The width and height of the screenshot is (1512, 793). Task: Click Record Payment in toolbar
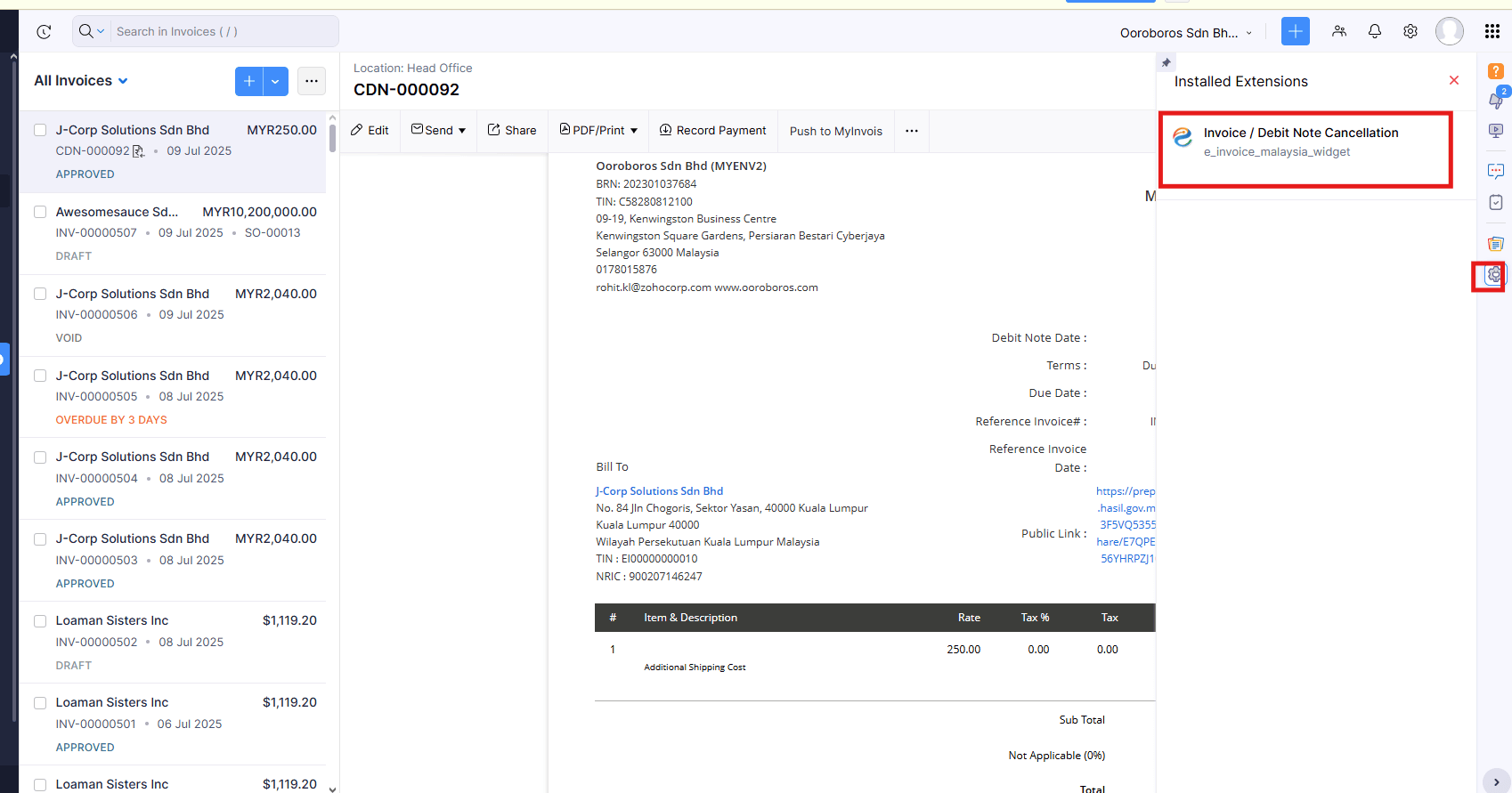(x=712, y=130)
